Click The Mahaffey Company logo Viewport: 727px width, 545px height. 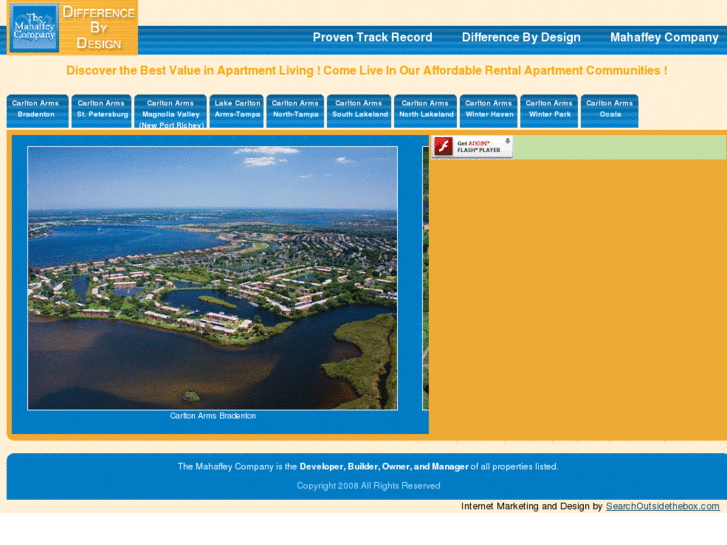(34, 27)
